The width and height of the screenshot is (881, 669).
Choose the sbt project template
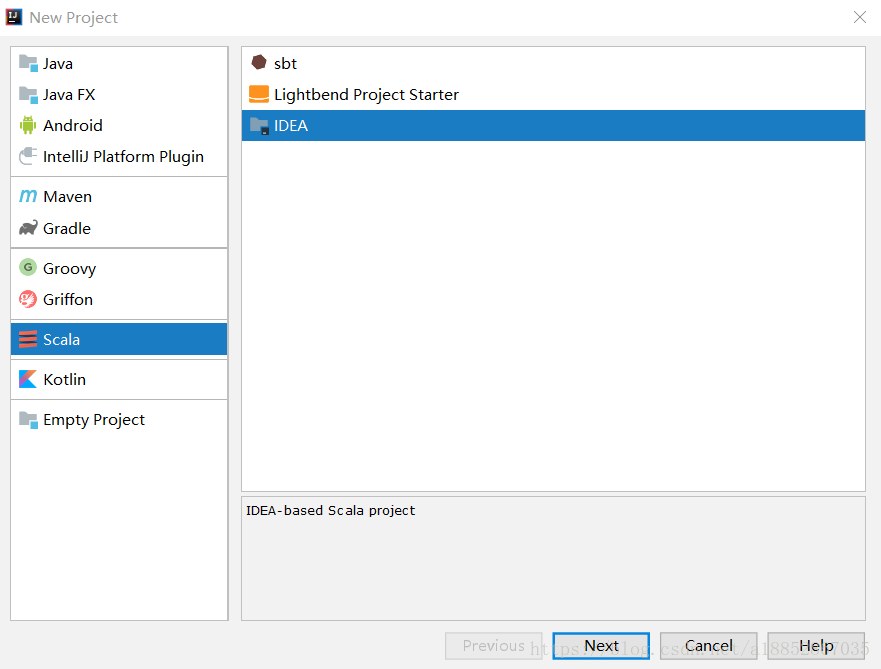point(553,63)
